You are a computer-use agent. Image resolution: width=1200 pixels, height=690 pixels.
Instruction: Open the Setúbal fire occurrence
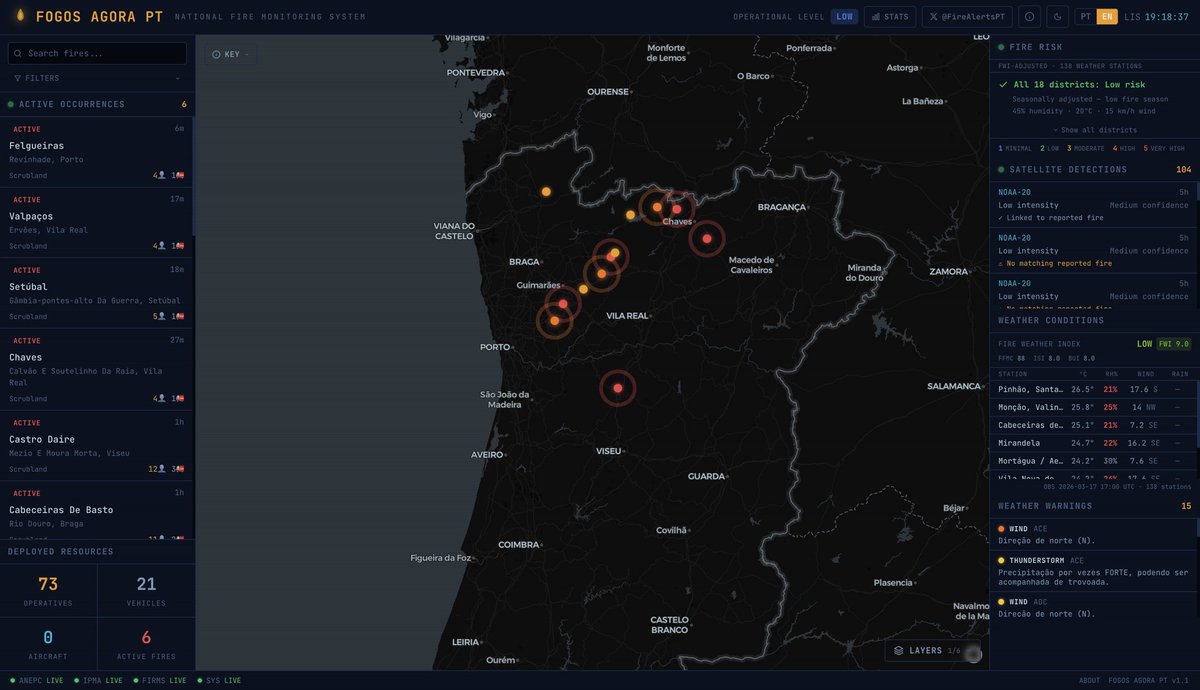(x=96, y=293)
